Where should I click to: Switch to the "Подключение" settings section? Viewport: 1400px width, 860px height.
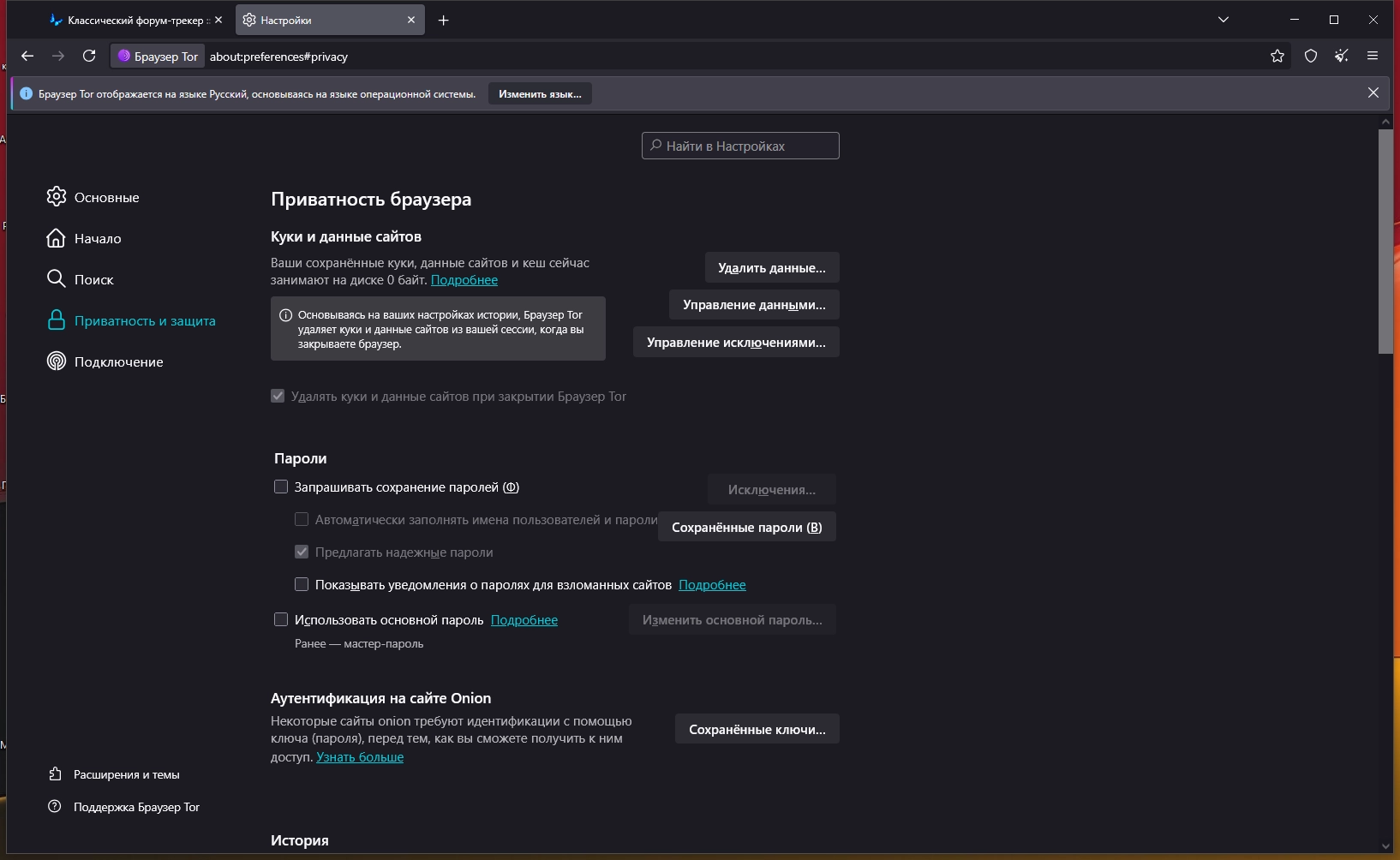[118, 362]
